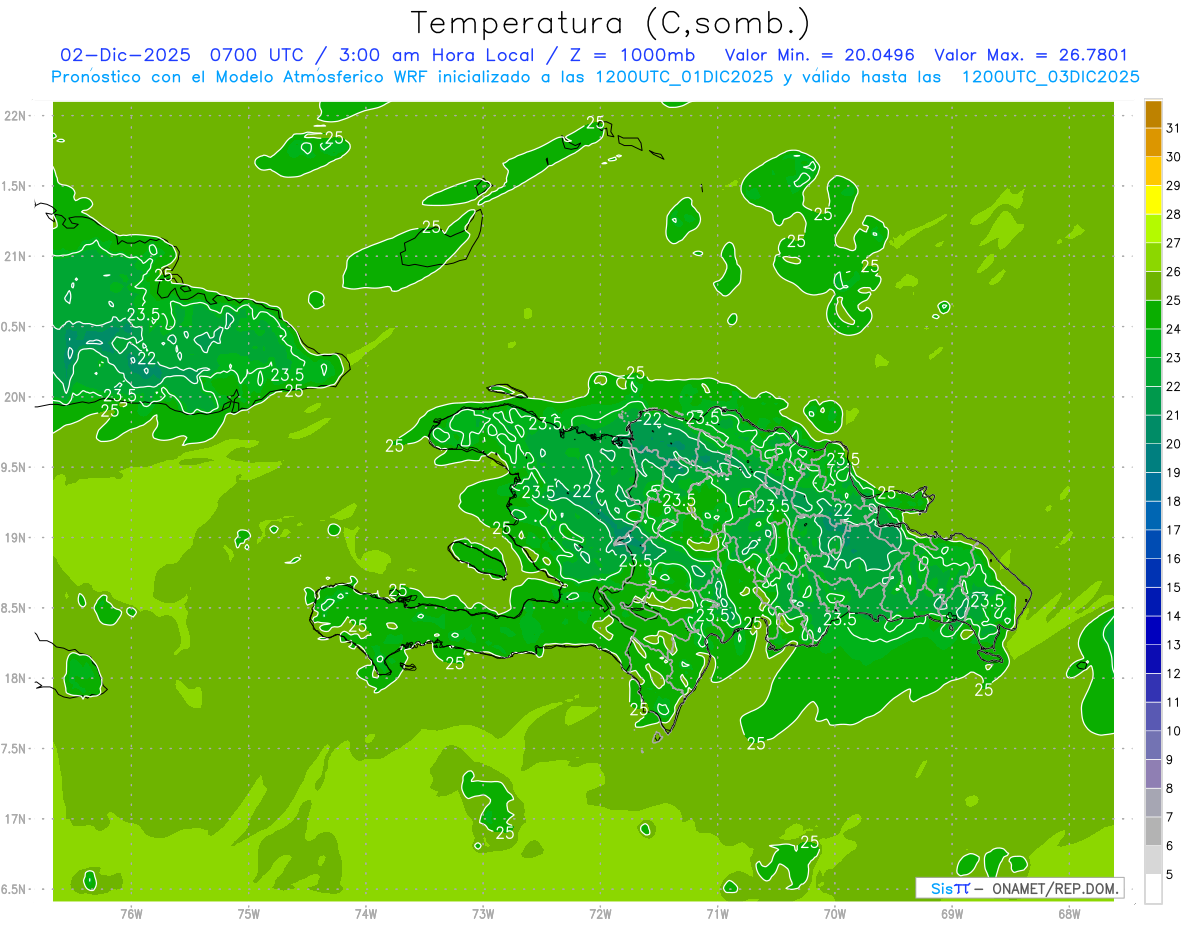Click the 'SisTT - ONAMET/REP.DOM.' logo box
The width and height of the screenshot is (1200, 927).
[x=1019, y=888]
